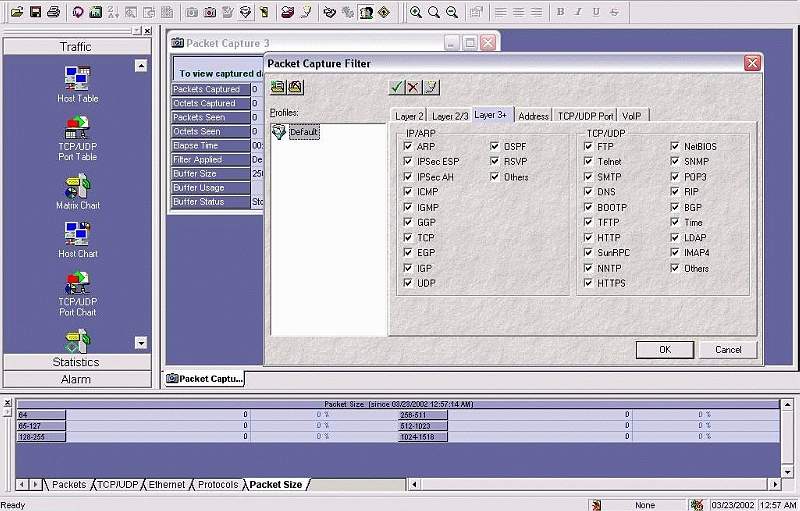Screen dimensions: 800x511
Task: Uncheck the HTTPS checkbox
Action: [x=588, y=283]
